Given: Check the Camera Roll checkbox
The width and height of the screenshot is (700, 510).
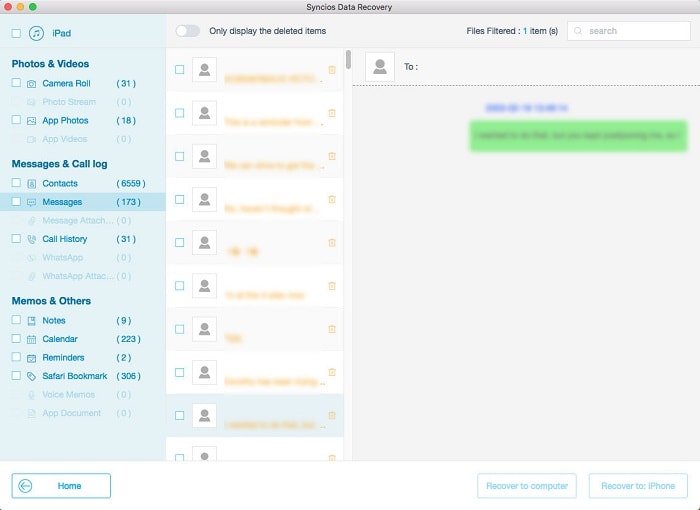Looking at the screenshot, I should 16,83.
